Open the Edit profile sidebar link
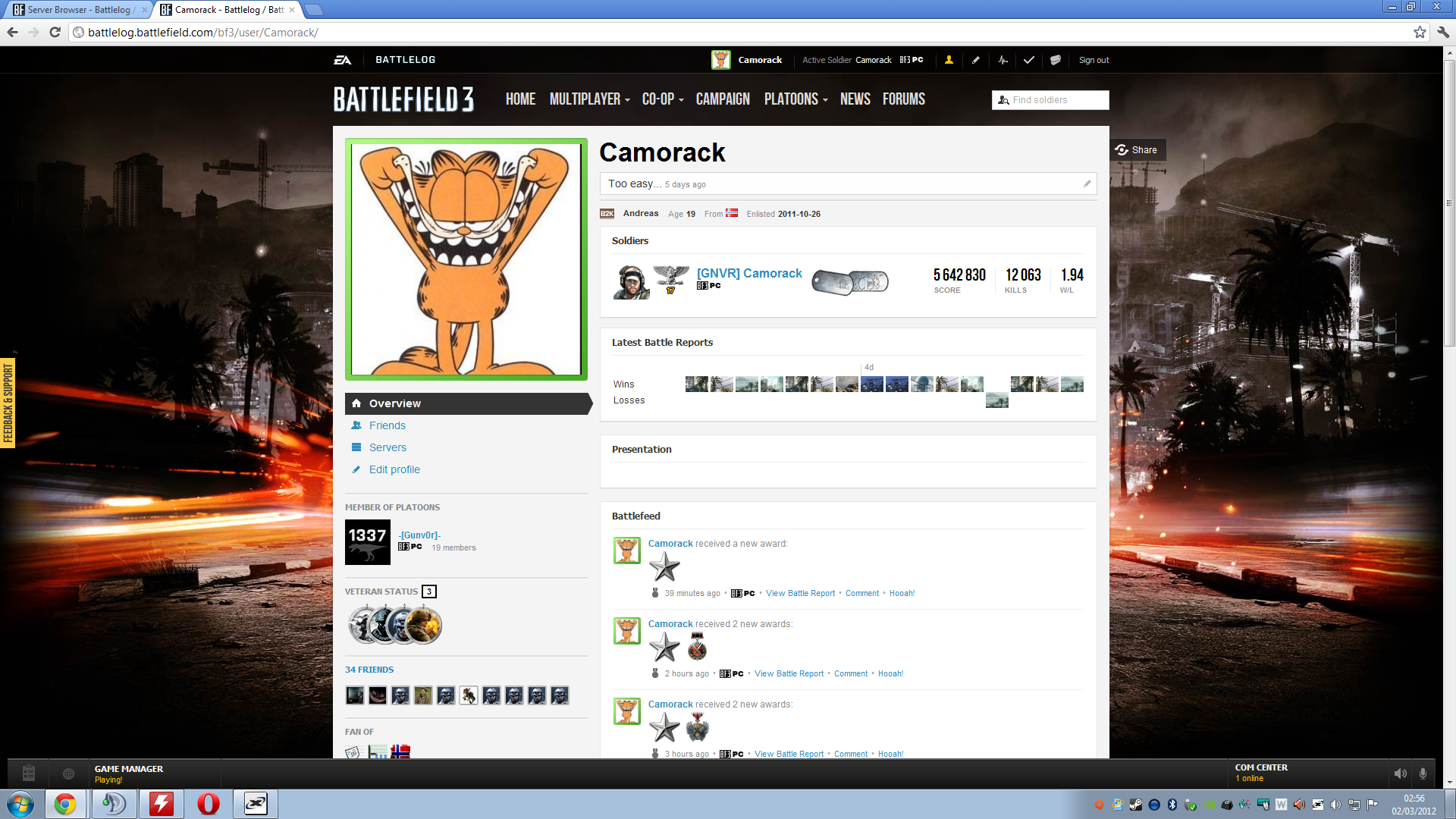Viewport: 1456px width, 819px height. (x=394, y=469)
